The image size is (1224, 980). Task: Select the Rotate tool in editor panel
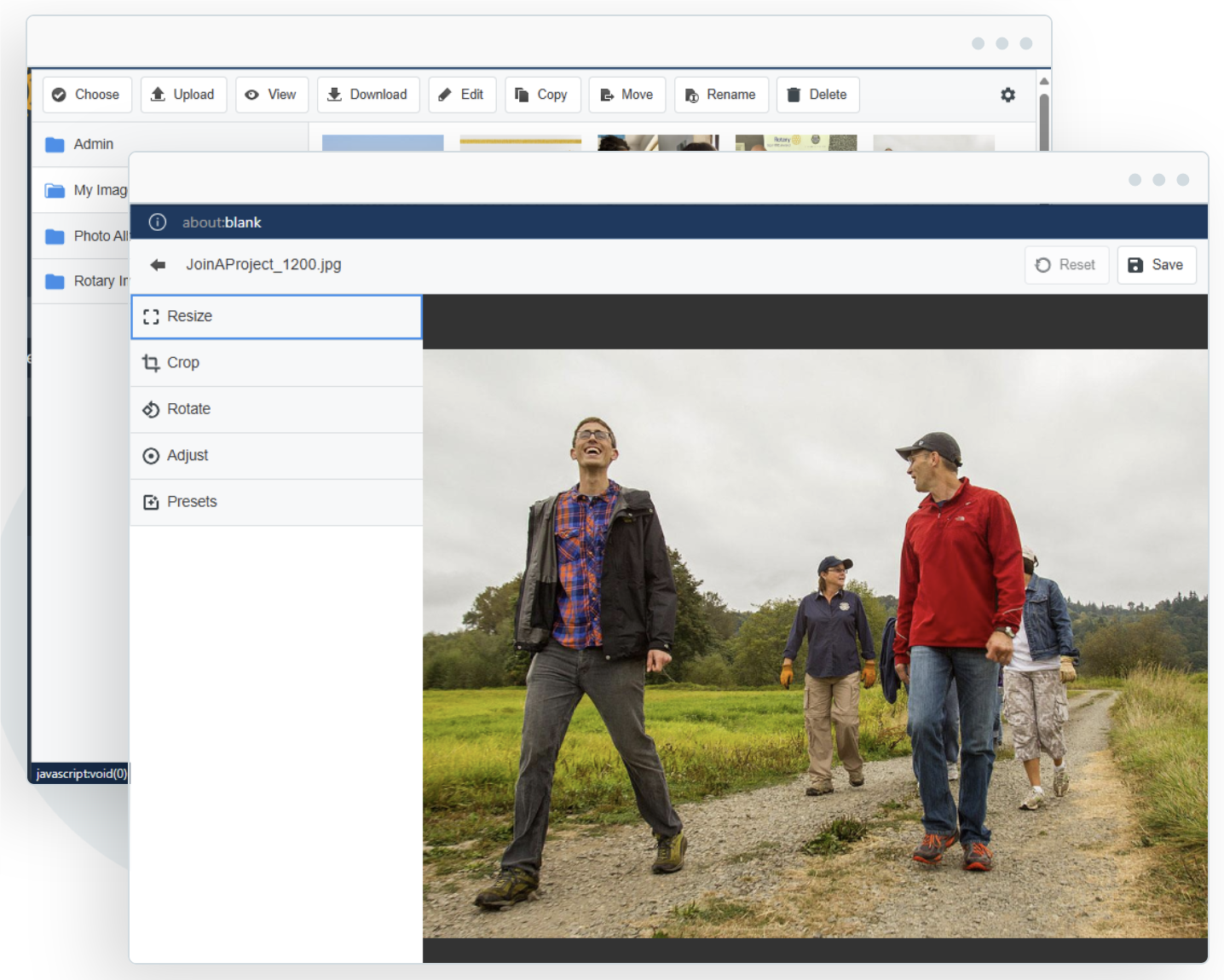(276, 410)
